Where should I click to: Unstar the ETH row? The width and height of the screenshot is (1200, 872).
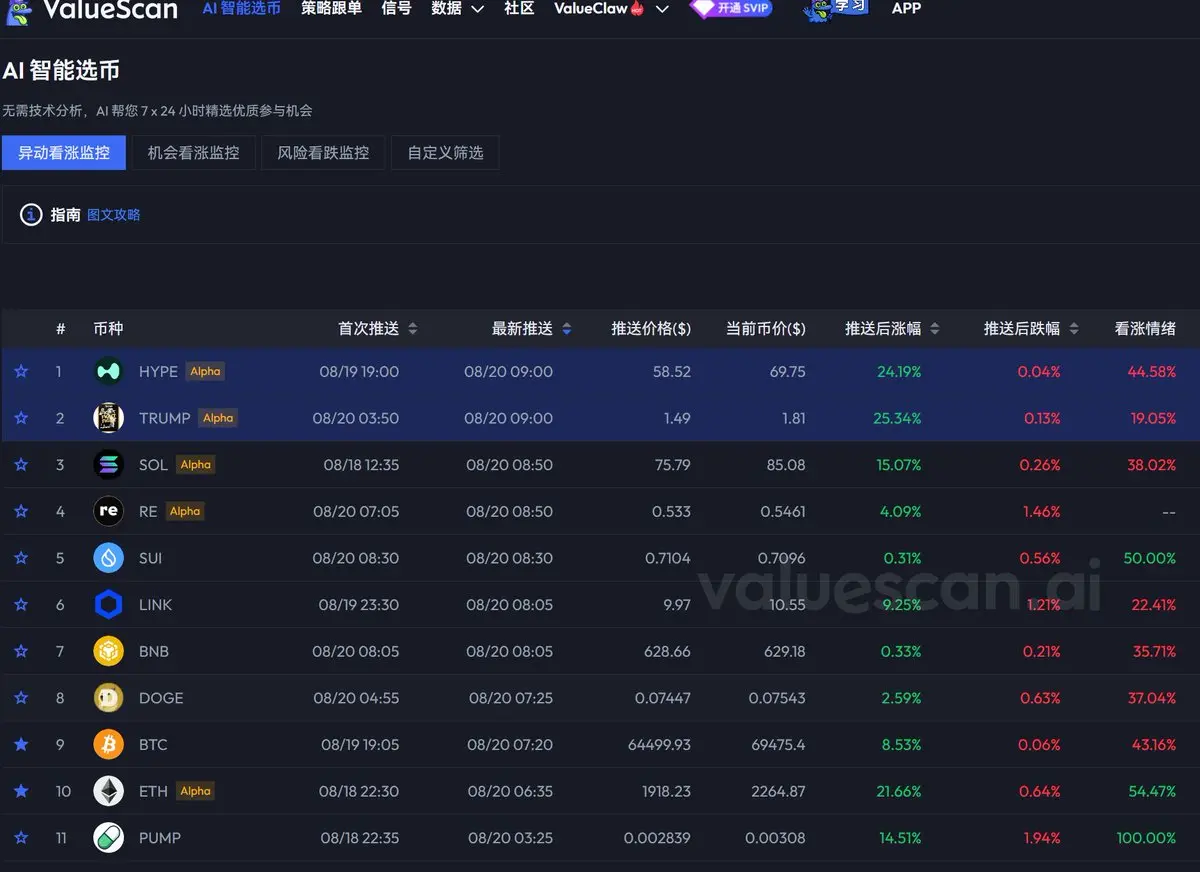(x=21, y=791)
